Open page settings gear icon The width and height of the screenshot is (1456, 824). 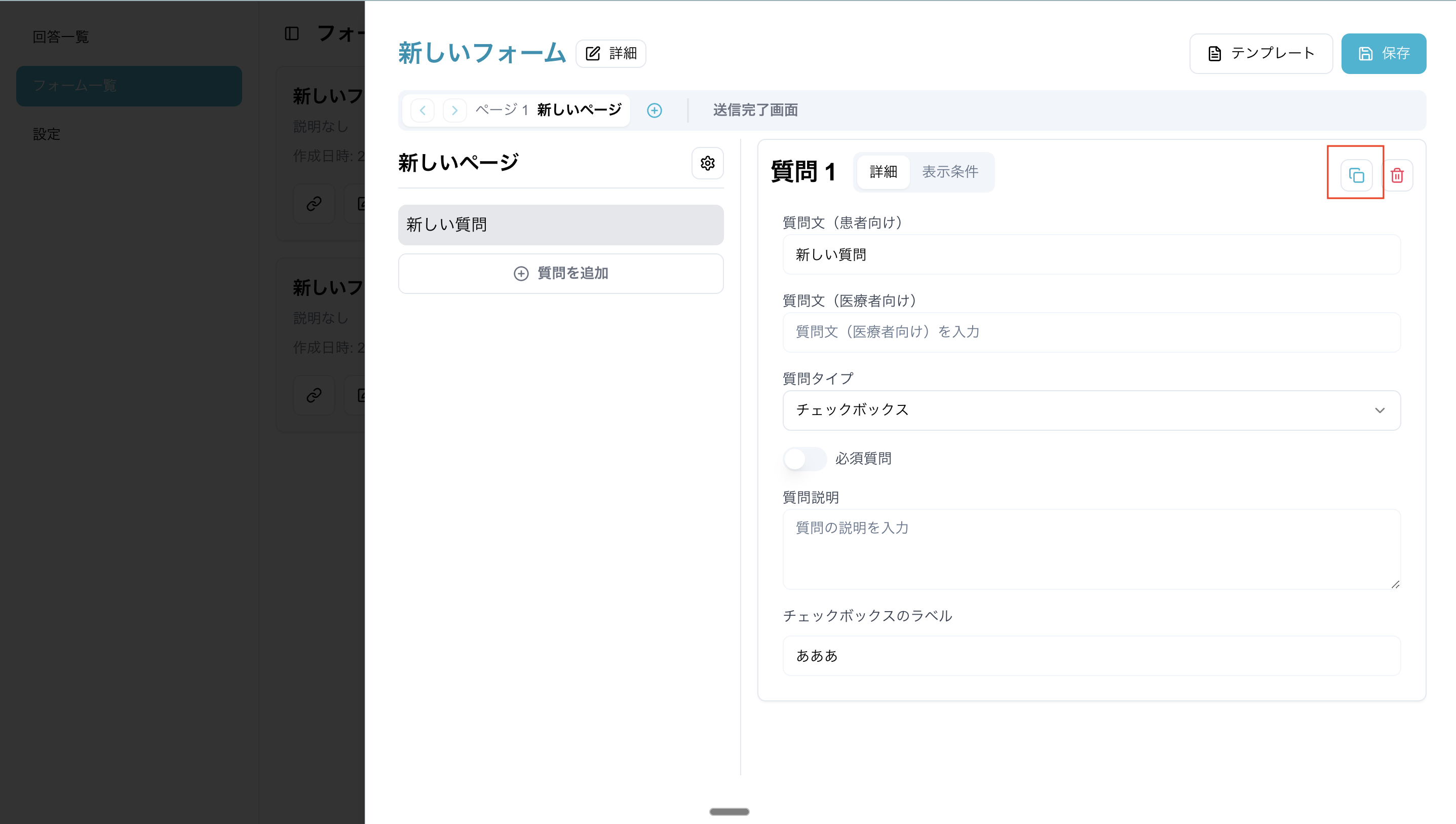click(707, 164)
